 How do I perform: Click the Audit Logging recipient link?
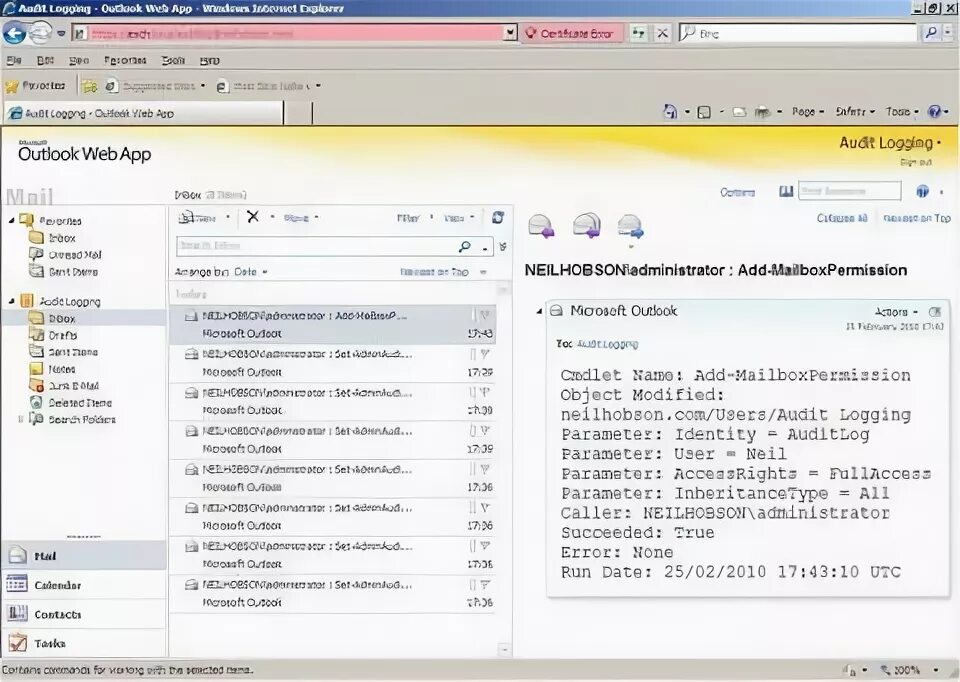607,344
